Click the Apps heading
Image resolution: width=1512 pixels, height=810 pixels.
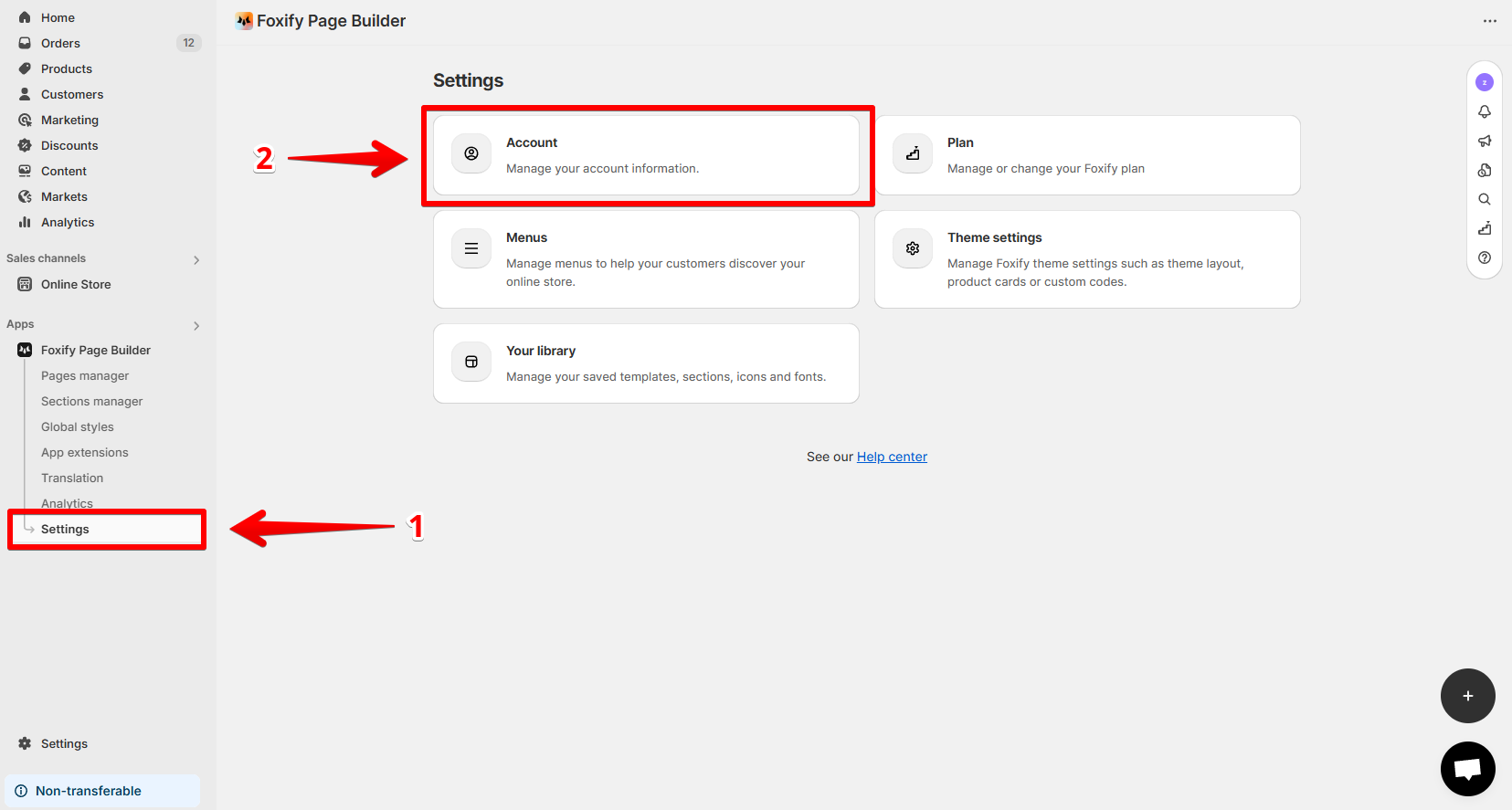20,324
